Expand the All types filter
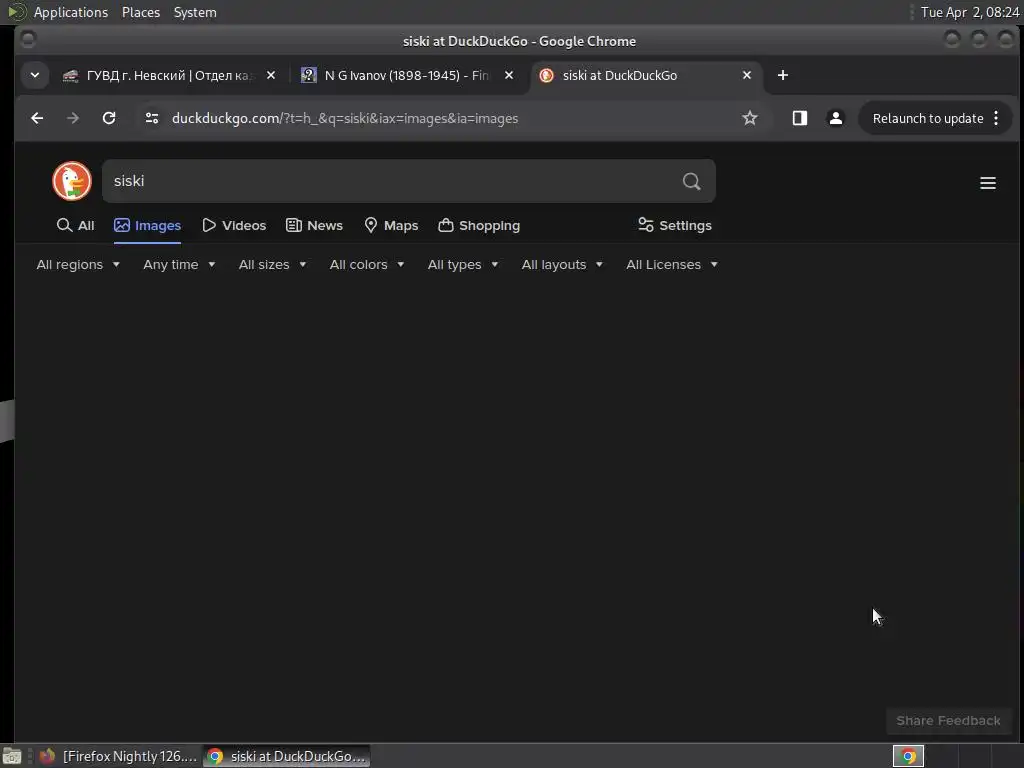The height and width of the screenshot is (768, 1024). tap(463, 264)
